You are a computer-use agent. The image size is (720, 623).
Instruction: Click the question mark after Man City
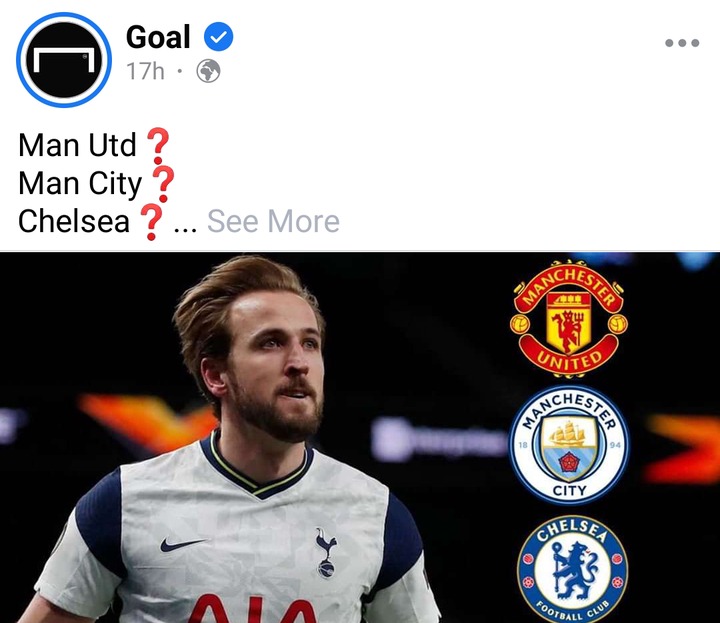pos(163,184)
